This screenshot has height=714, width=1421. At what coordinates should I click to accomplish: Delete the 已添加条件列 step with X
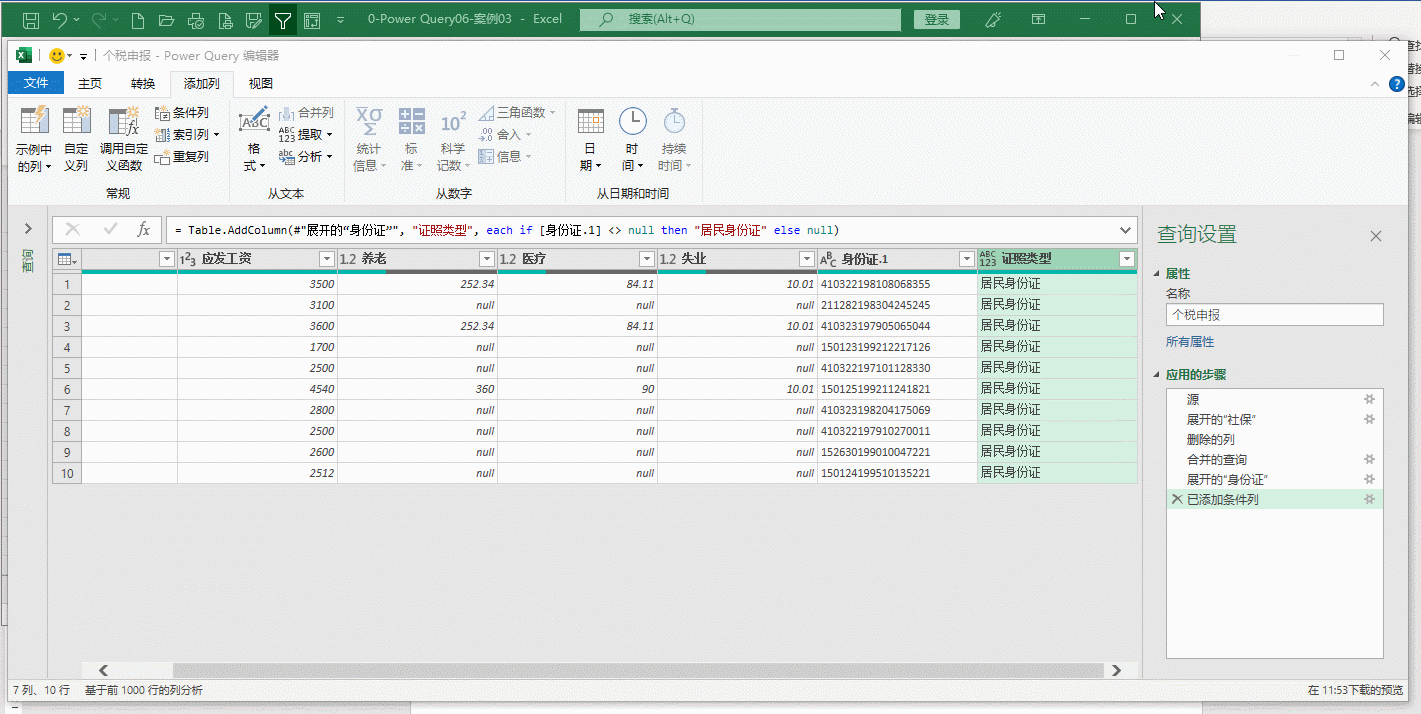coord(1176,500)
